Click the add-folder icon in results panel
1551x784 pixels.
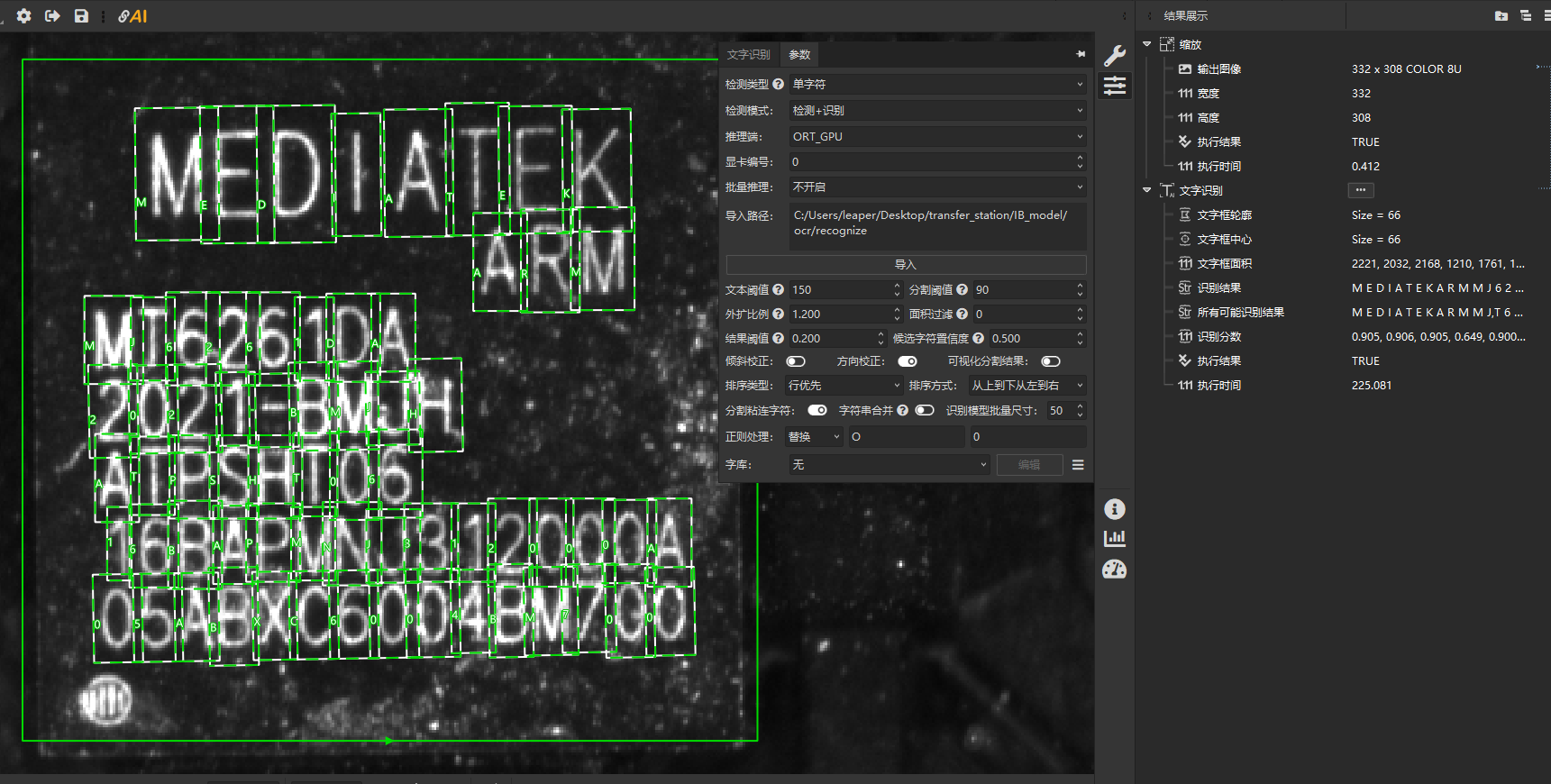(1501, 16)
